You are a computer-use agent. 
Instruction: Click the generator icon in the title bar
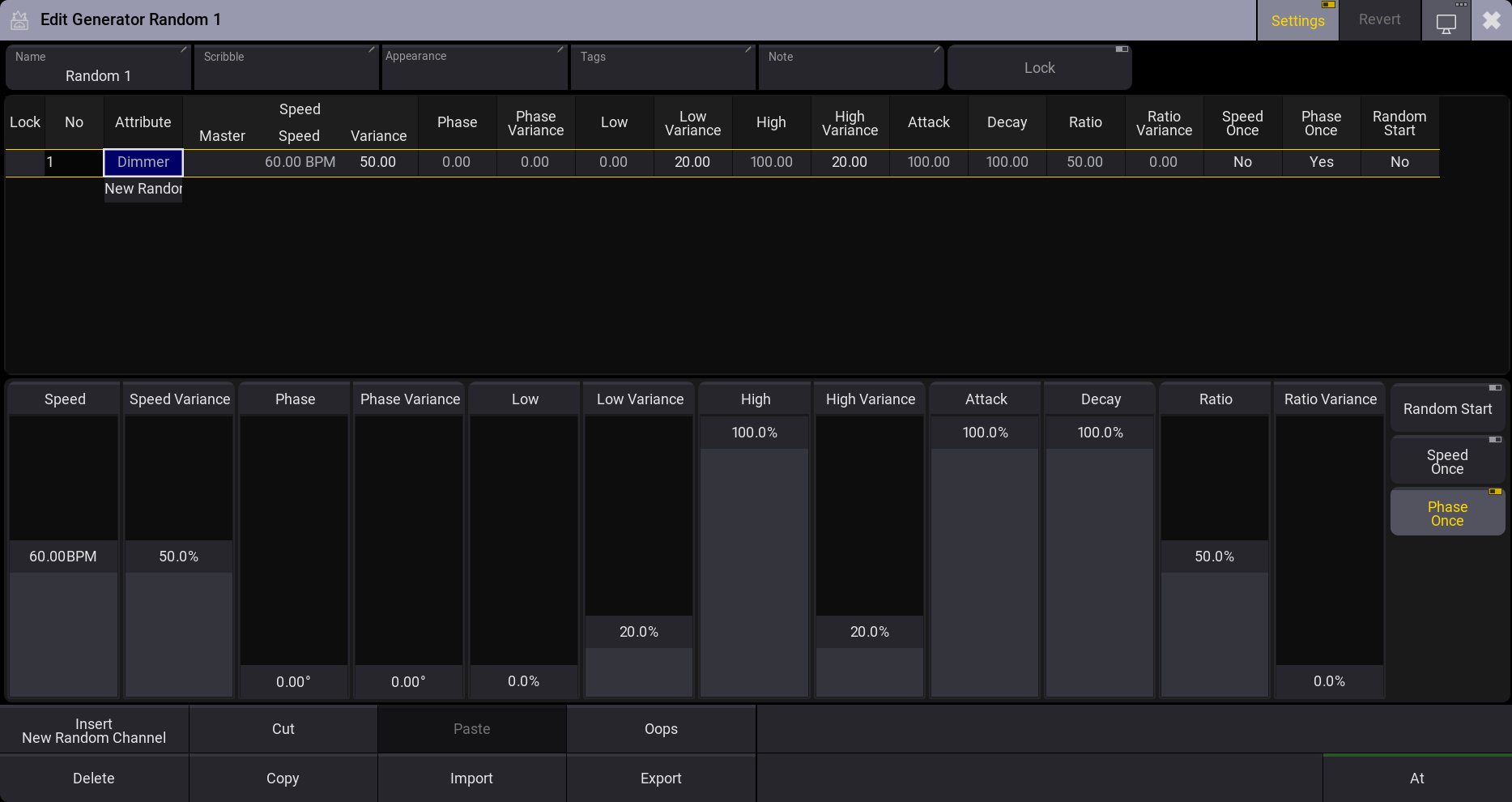pos(19,20)
